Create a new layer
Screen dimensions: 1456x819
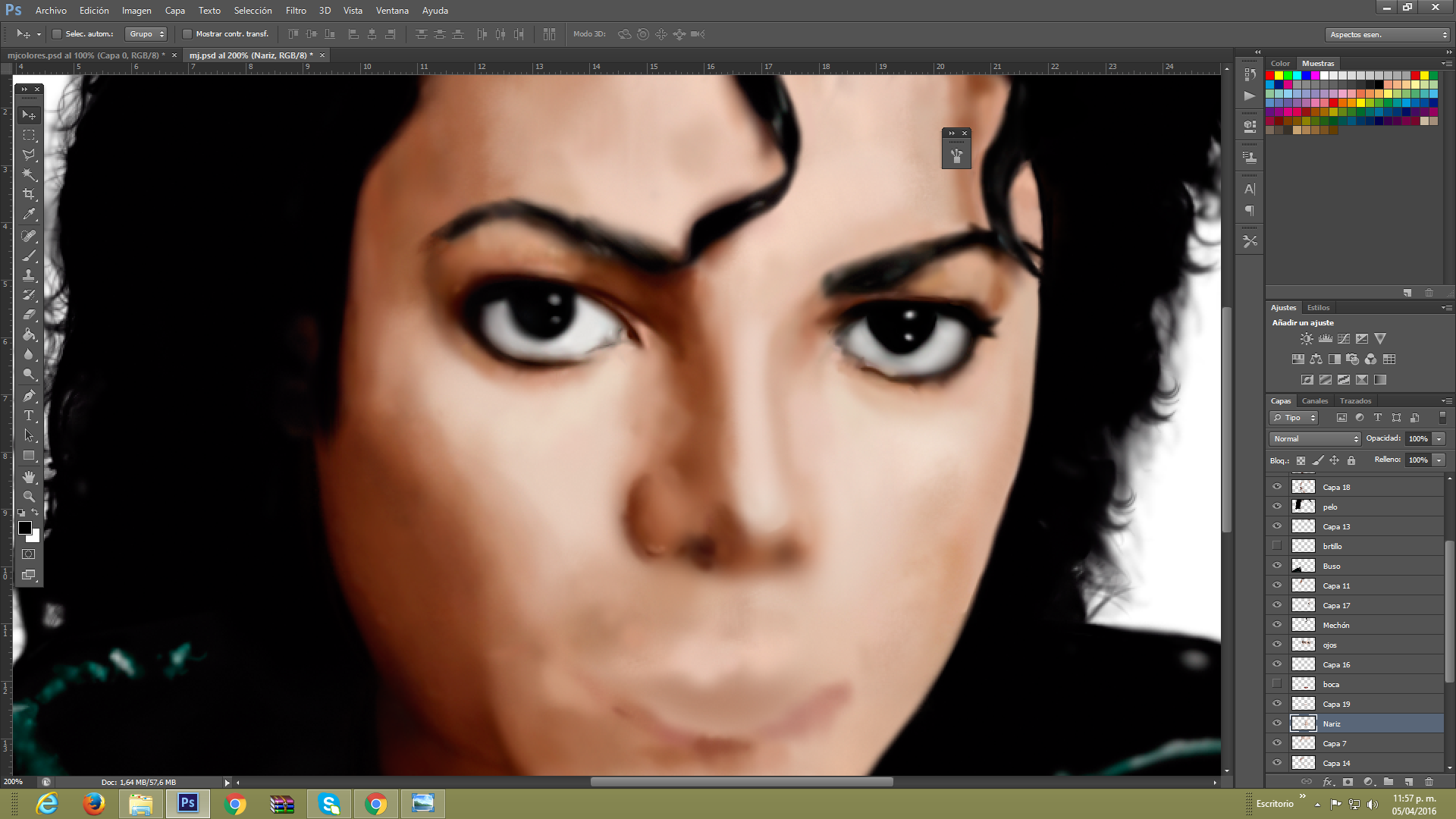pyautogui.click(x=1409, y=782)
